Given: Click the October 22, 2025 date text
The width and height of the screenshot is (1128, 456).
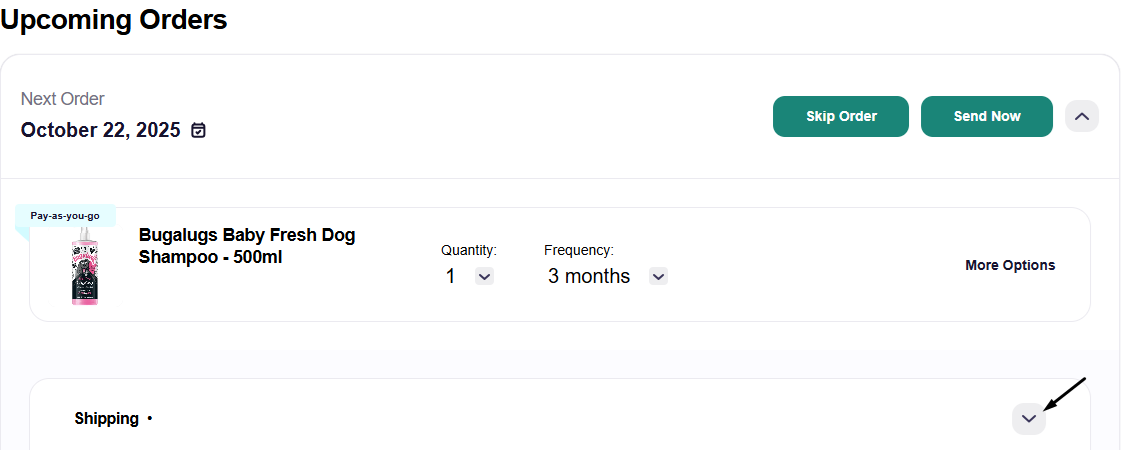Looking at the screenshot, I should (100, 130).
